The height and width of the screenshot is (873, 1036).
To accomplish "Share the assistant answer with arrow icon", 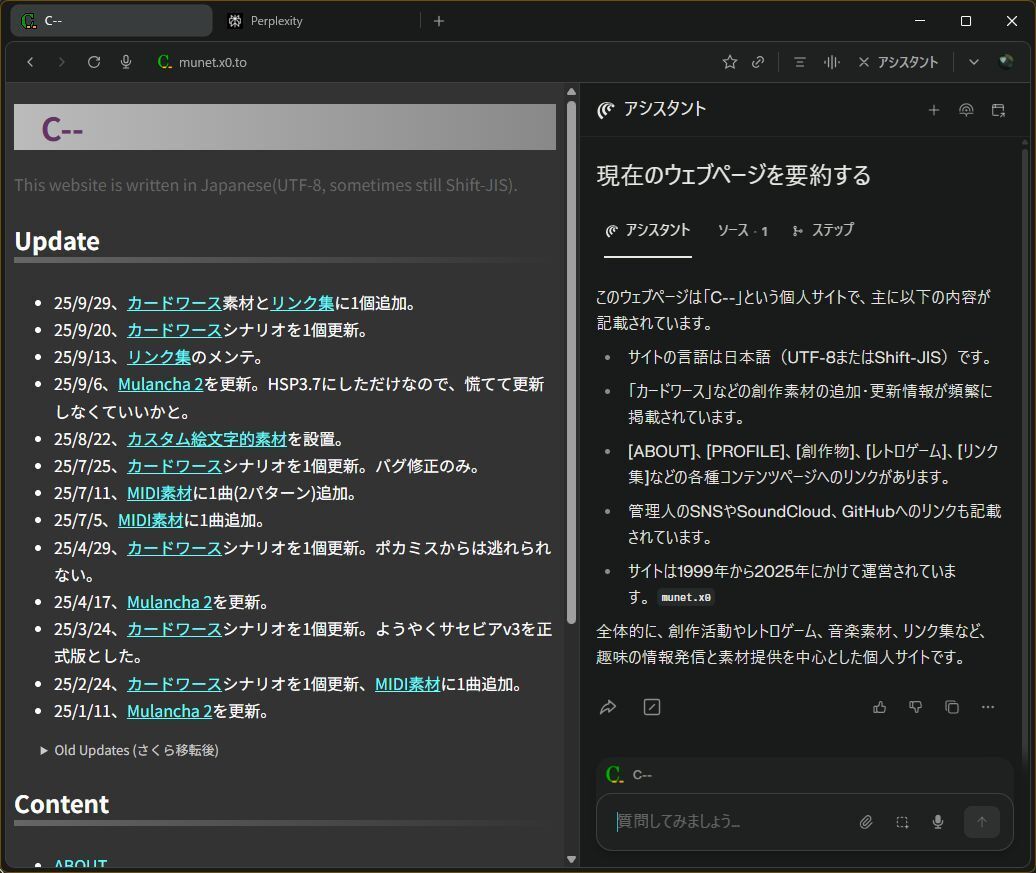I will (x=608, y=707).
